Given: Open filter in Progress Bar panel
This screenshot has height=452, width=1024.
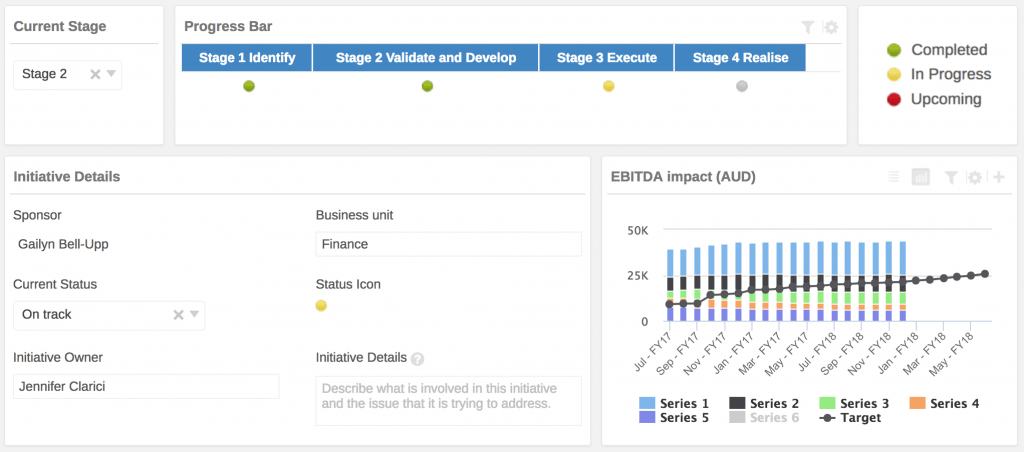Looking at the screenshot, I should pyautogui.click(x=808, y=28).
